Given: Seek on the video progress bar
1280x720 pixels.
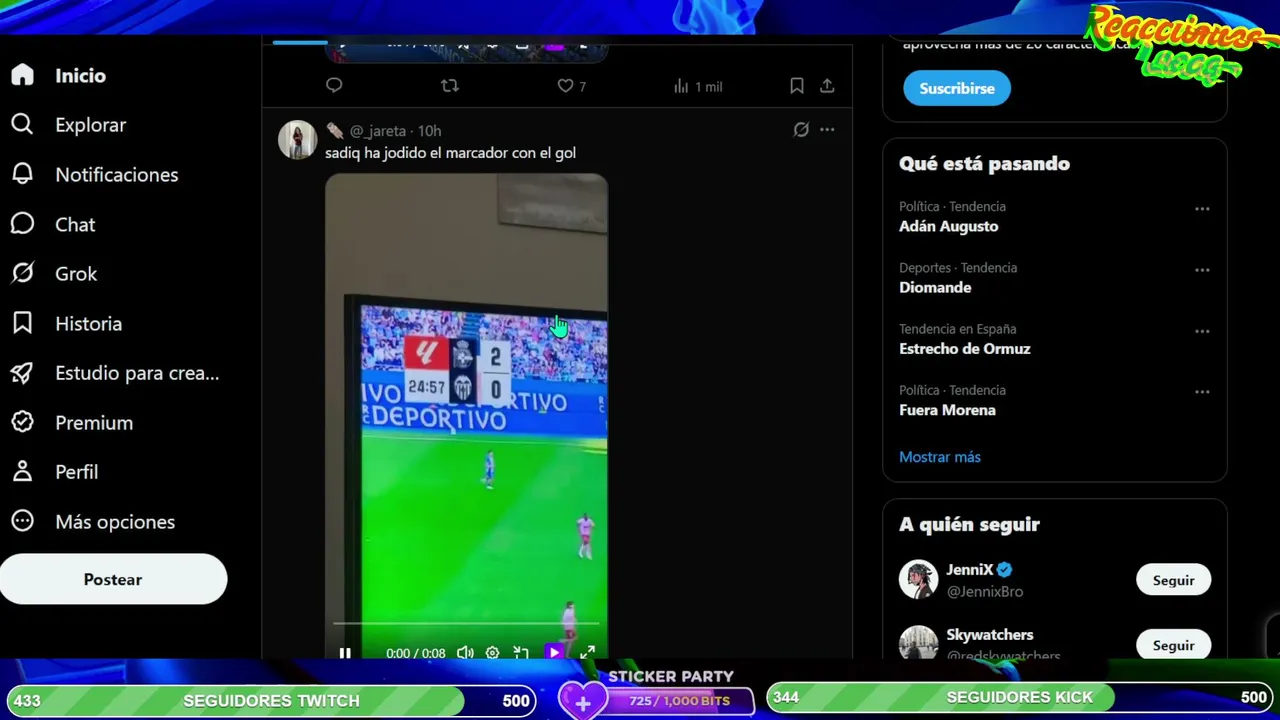Looking at the screenshot, I should pyautogui.click(x=466, y=623).
